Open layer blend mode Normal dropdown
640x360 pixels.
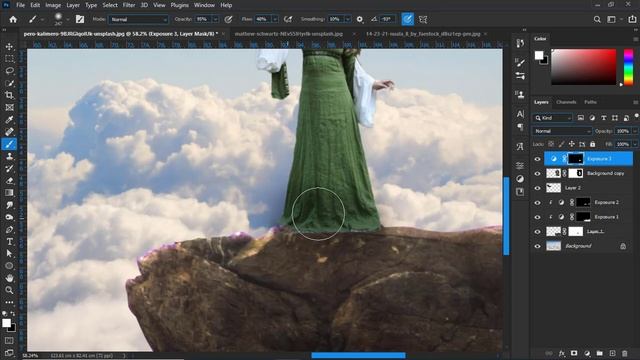coord(562,131)
